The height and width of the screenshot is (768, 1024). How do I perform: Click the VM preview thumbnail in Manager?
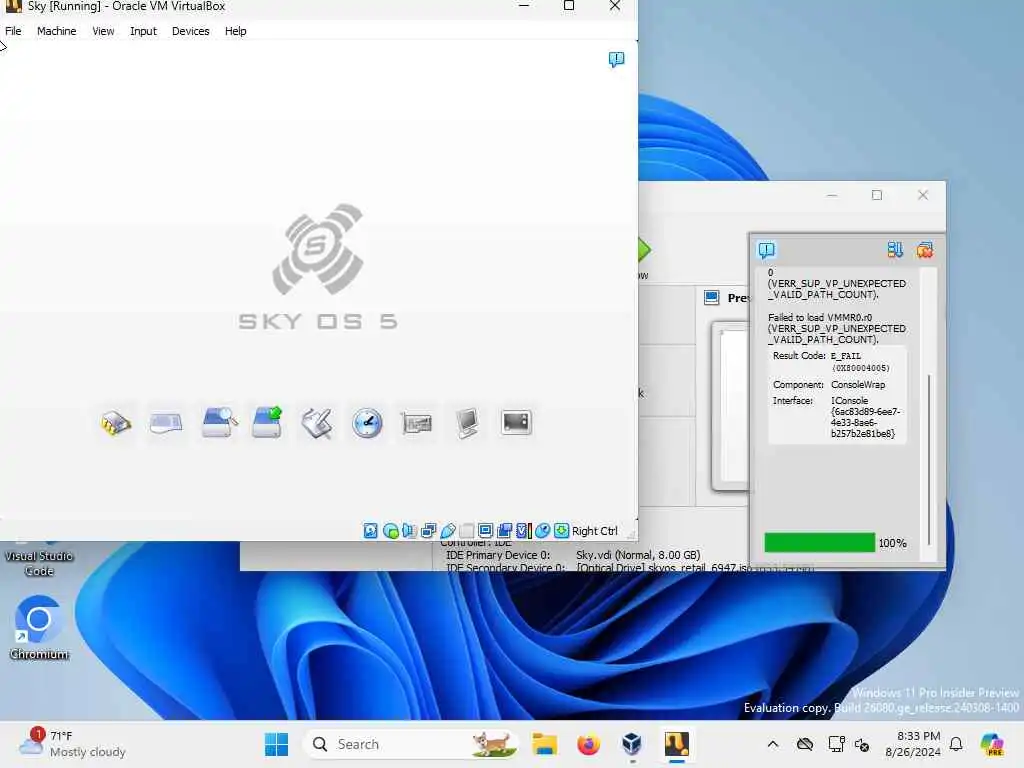pyautogui.click(x=730, y=406)
